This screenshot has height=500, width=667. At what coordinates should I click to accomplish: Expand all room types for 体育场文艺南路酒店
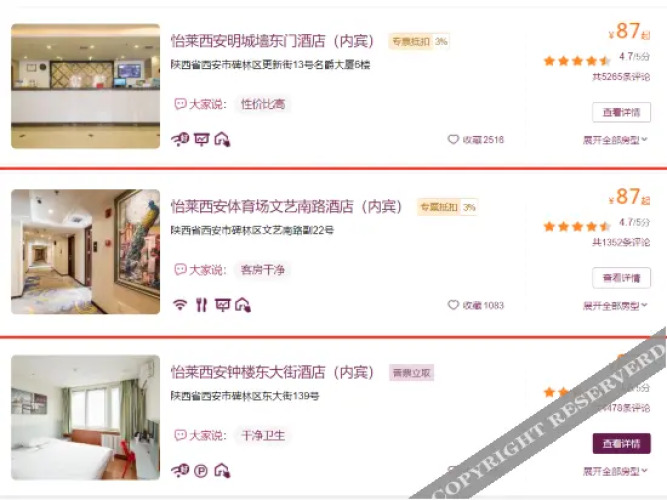(x=615, y=306)
